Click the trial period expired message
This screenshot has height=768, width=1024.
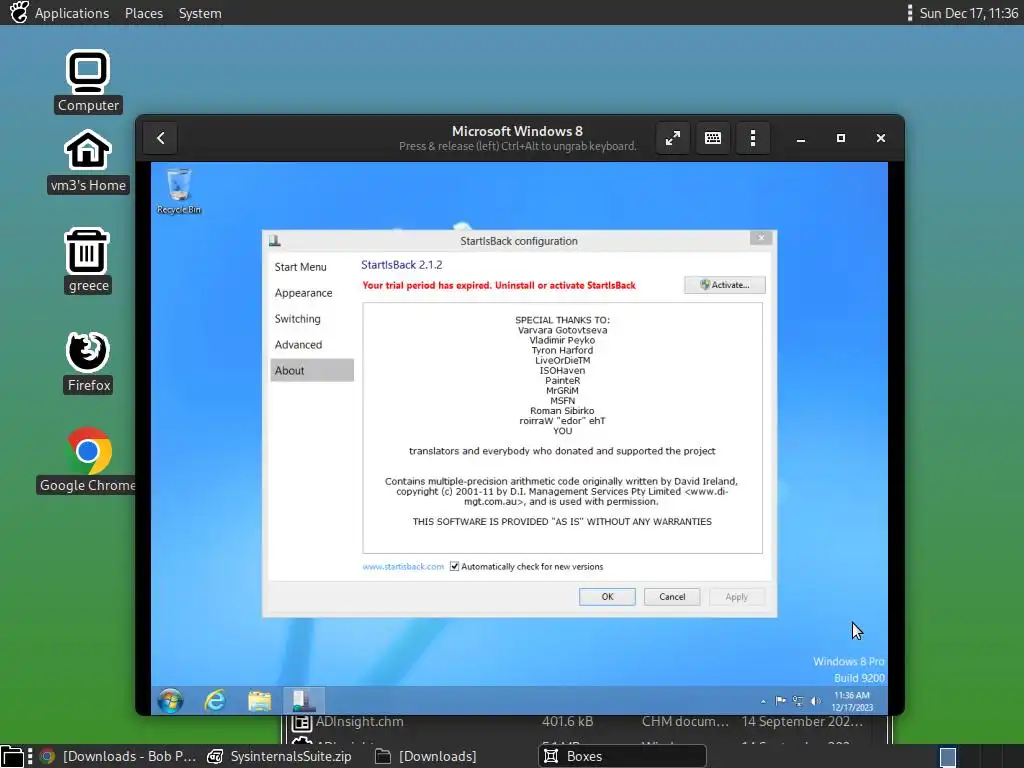[499, 285]
